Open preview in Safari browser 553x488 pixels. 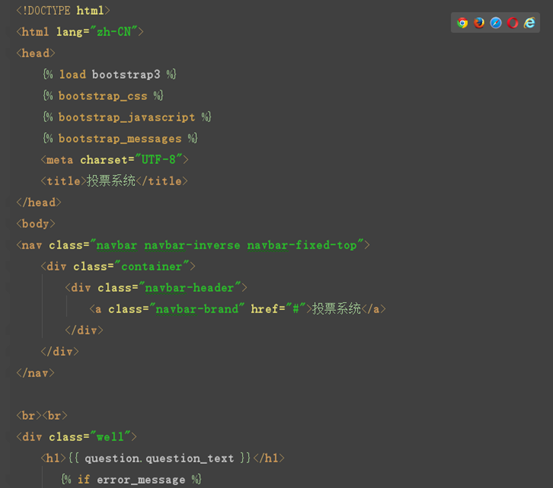(496, 23)
